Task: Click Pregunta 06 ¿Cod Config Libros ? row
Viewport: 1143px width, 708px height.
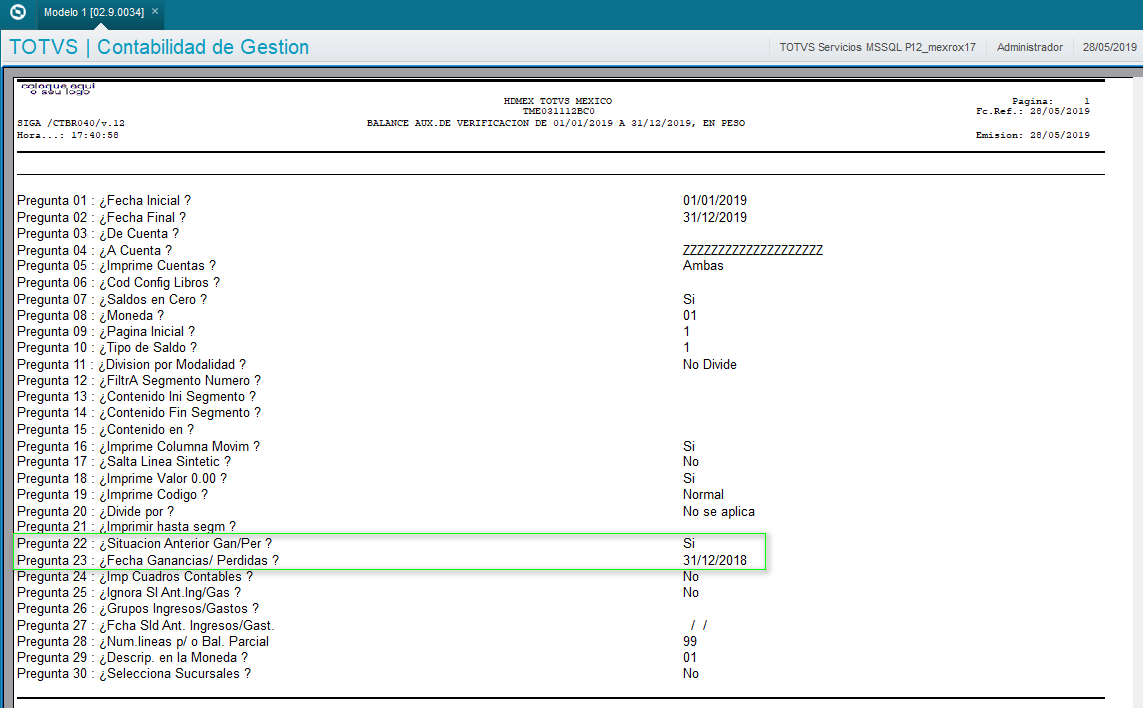Action: coord(118,282)
